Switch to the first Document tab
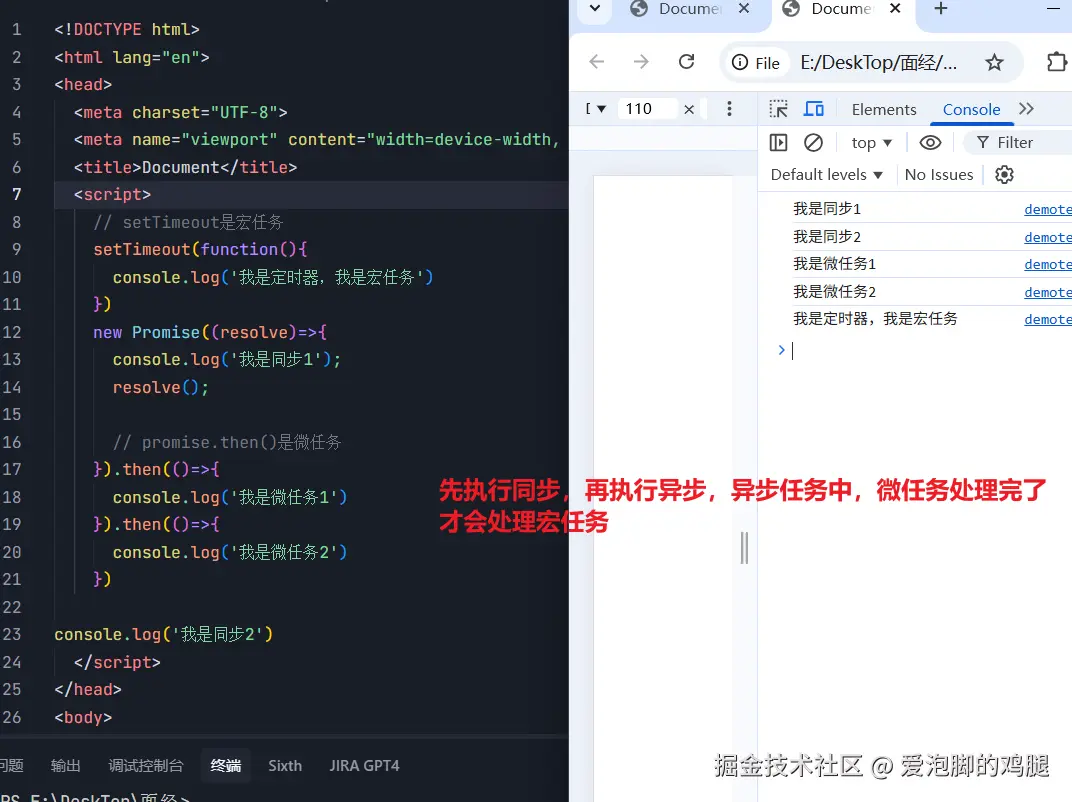Viewport: 1072px width, 802px height. [689, 9]
